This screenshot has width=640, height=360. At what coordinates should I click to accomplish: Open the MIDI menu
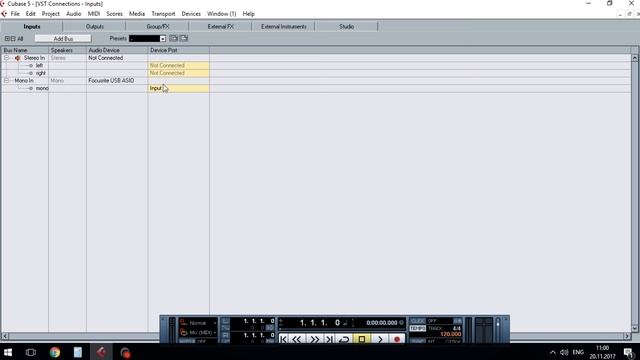pyautogui.click(x=94, y=14)
